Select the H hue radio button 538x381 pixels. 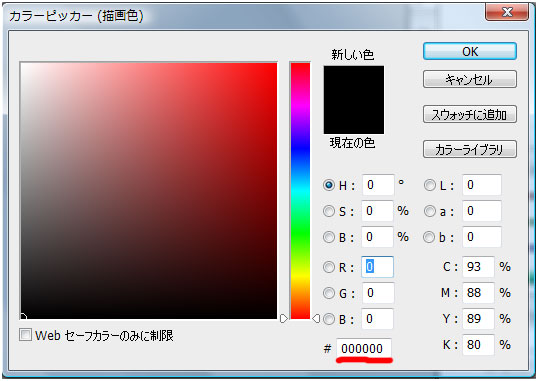[329, 185]
